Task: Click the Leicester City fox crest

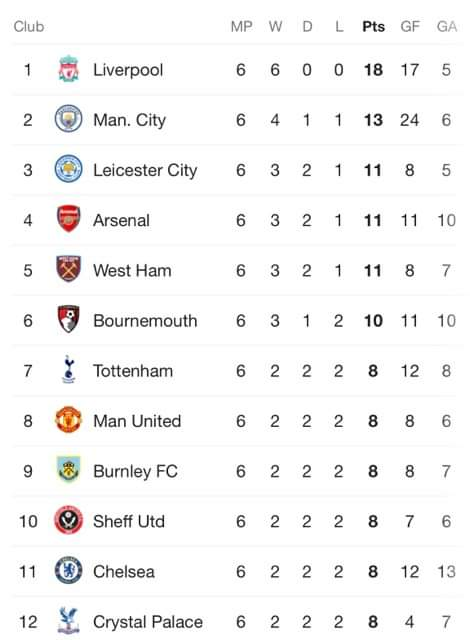Action: (x=69, y=169)
